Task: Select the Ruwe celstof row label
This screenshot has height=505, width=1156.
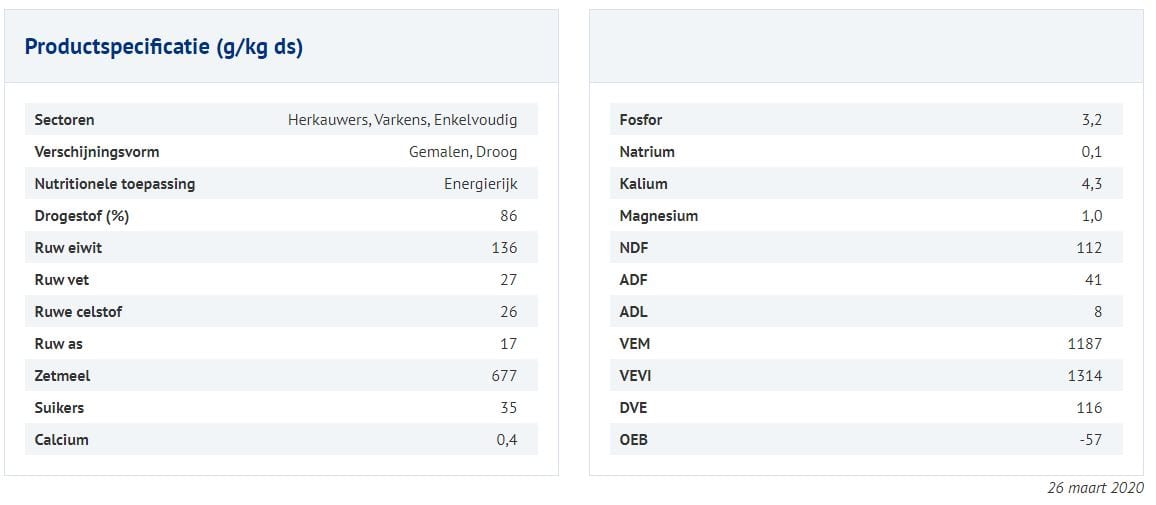Action: [x=78, y=312]
